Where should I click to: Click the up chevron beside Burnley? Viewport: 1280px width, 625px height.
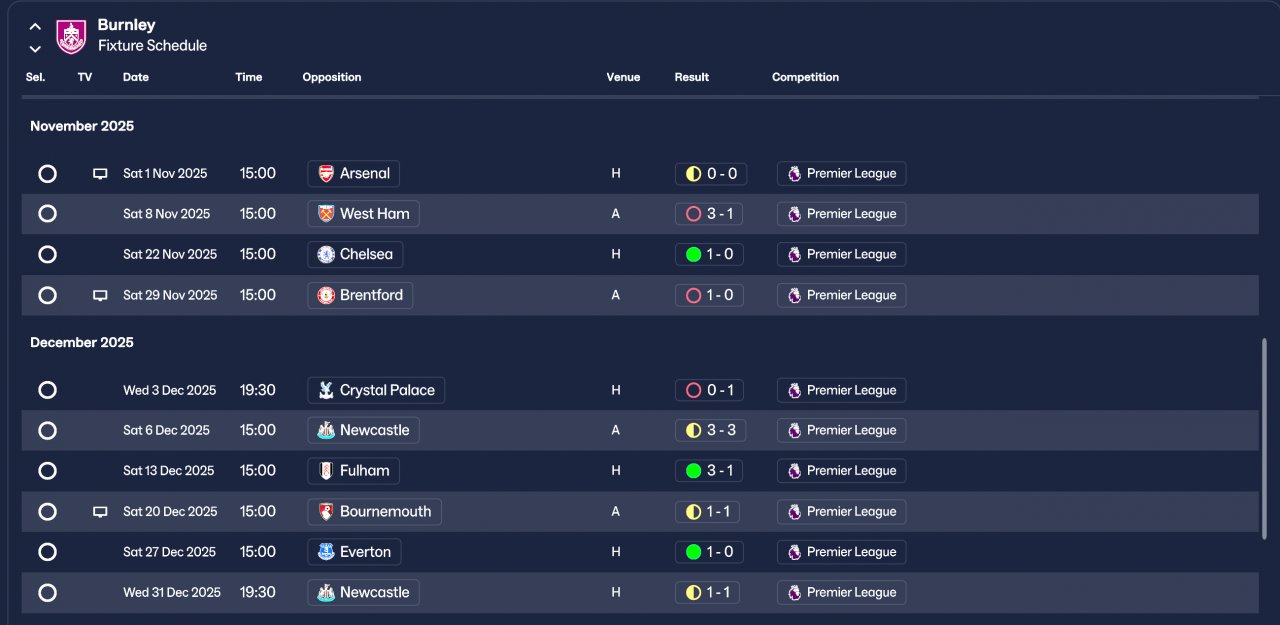click(x=35, y=27)
